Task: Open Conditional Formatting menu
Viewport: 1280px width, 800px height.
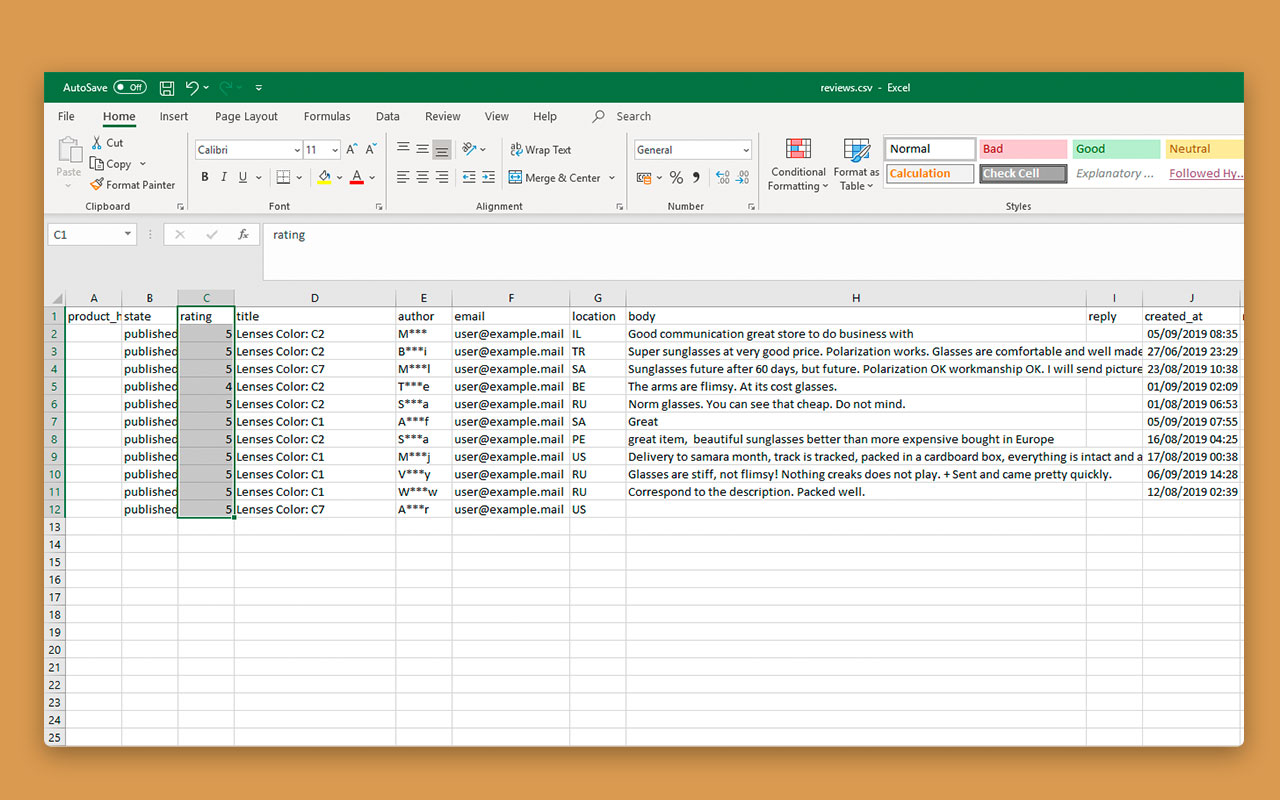Action: point(798,165)
